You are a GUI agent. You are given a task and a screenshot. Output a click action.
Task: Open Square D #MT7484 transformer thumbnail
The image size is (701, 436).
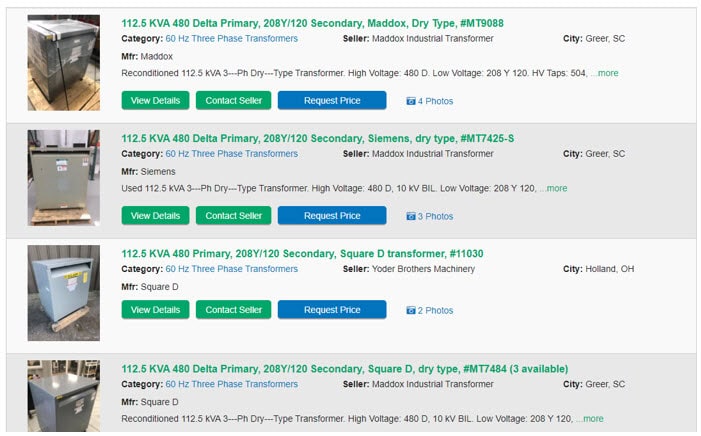tap(63, 396)
